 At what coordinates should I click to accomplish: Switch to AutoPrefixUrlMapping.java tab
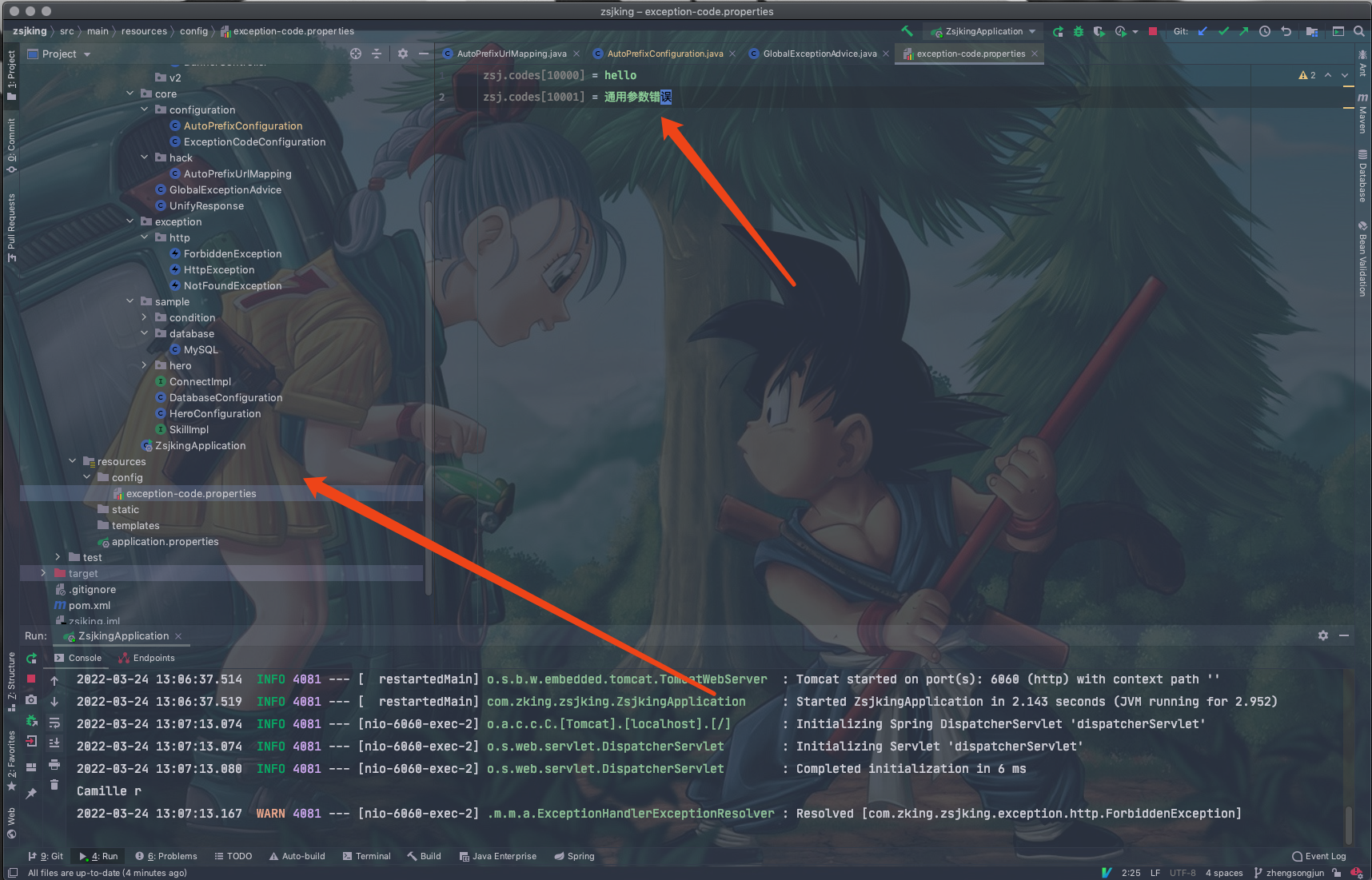point(512,54)
